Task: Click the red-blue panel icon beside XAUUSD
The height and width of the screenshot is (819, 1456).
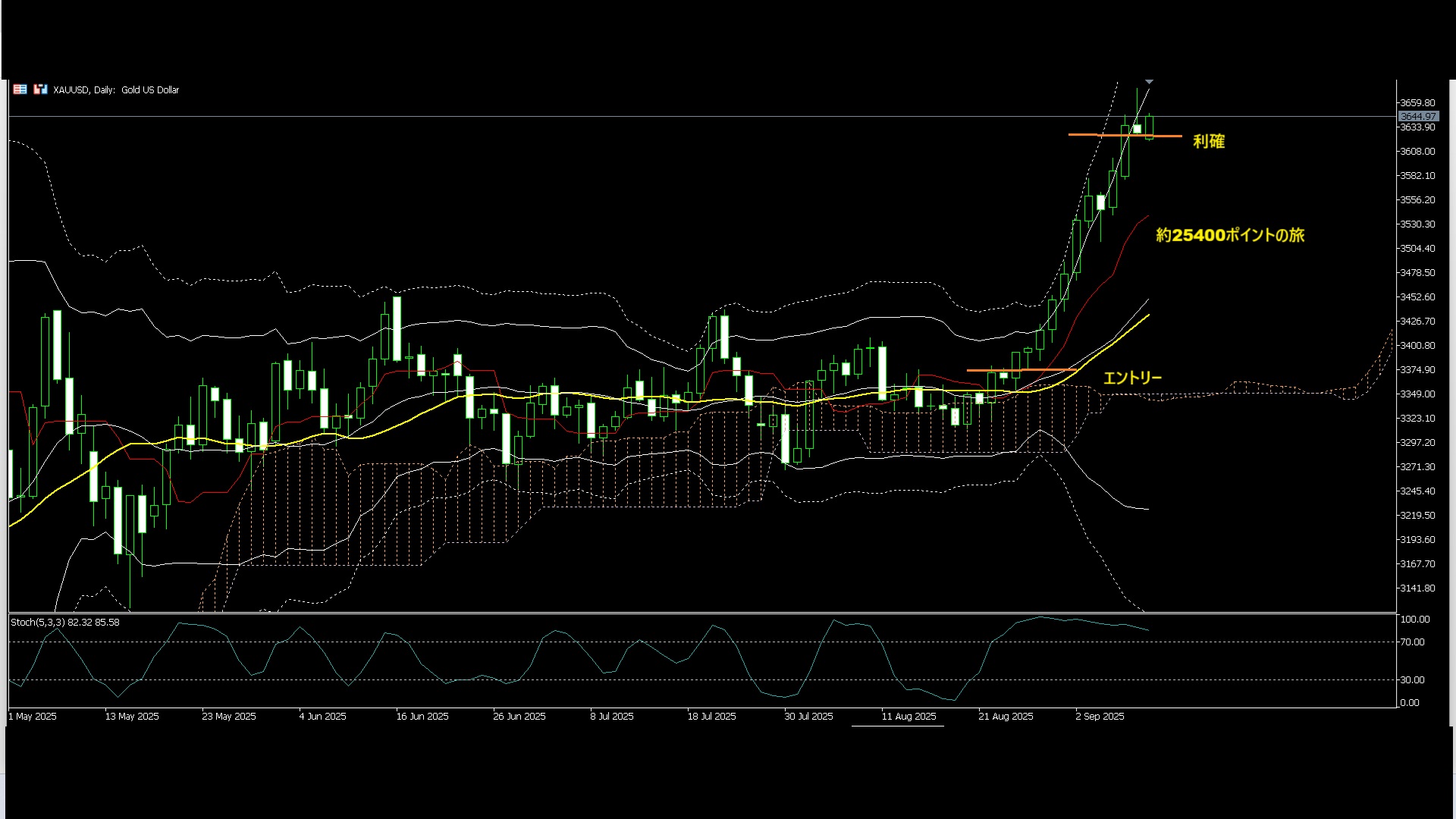Action: [x=40, y=89]
